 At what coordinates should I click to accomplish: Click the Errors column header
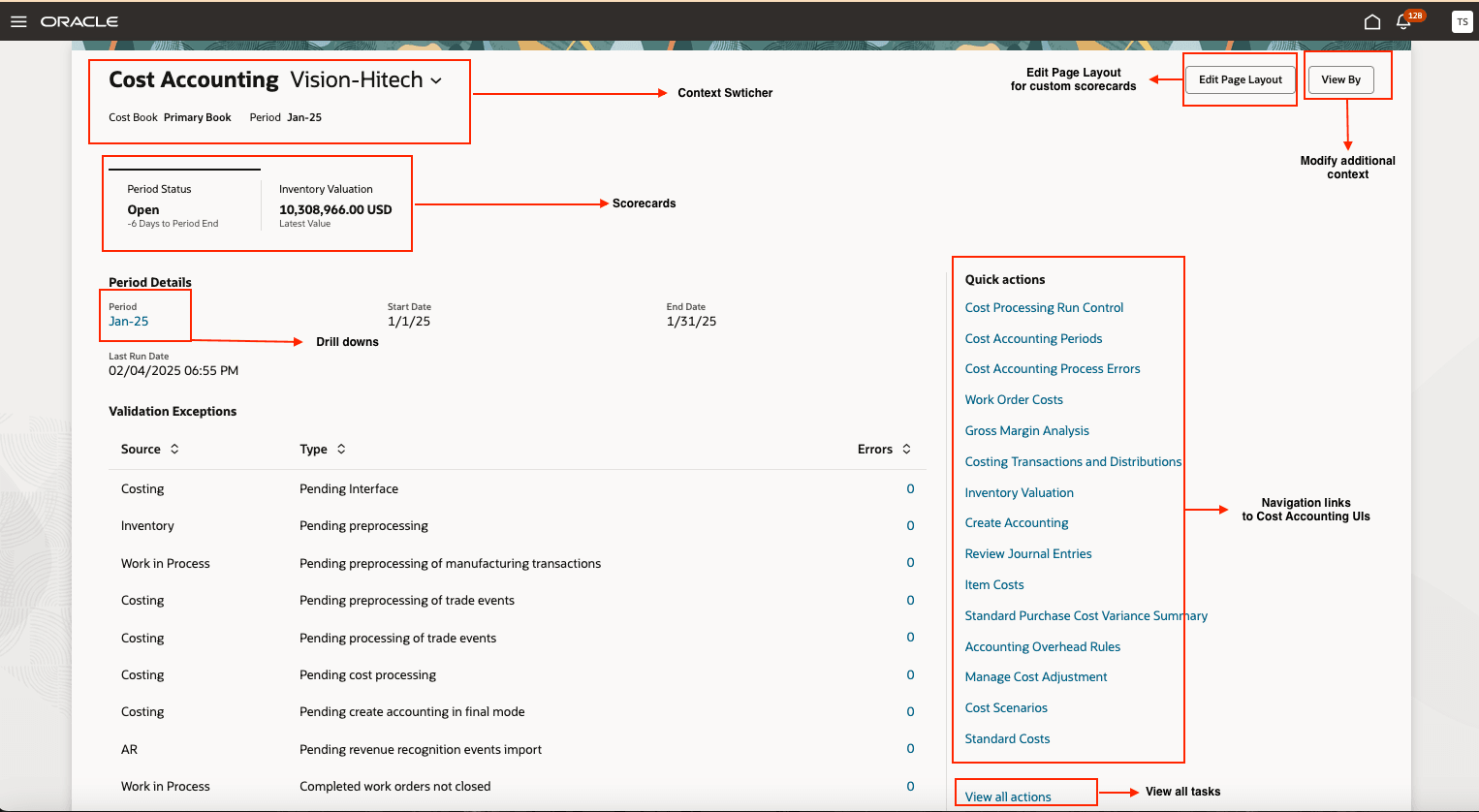tap(875, 449)
